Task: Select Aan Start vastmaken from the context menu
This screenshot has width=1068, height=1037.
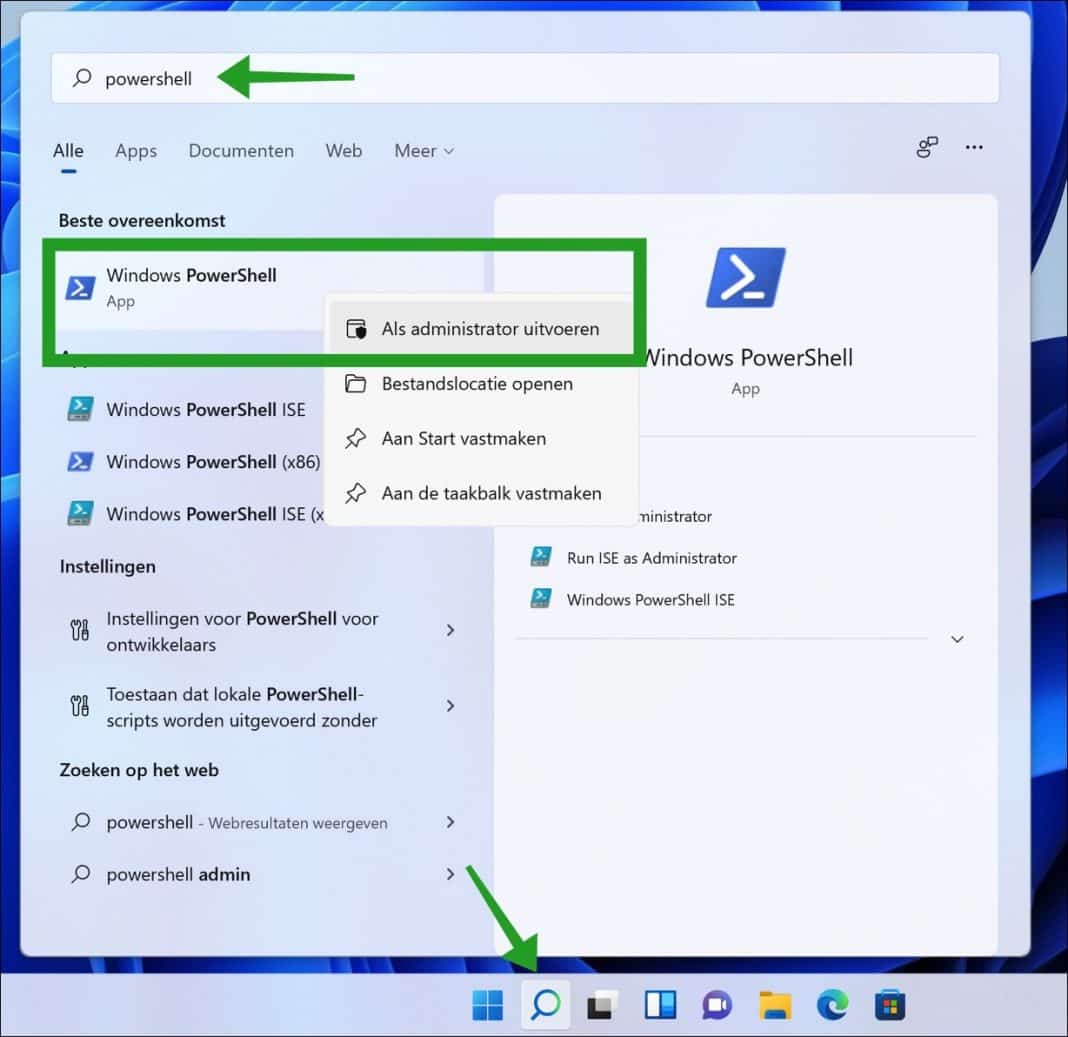Action: click(463, 438)
